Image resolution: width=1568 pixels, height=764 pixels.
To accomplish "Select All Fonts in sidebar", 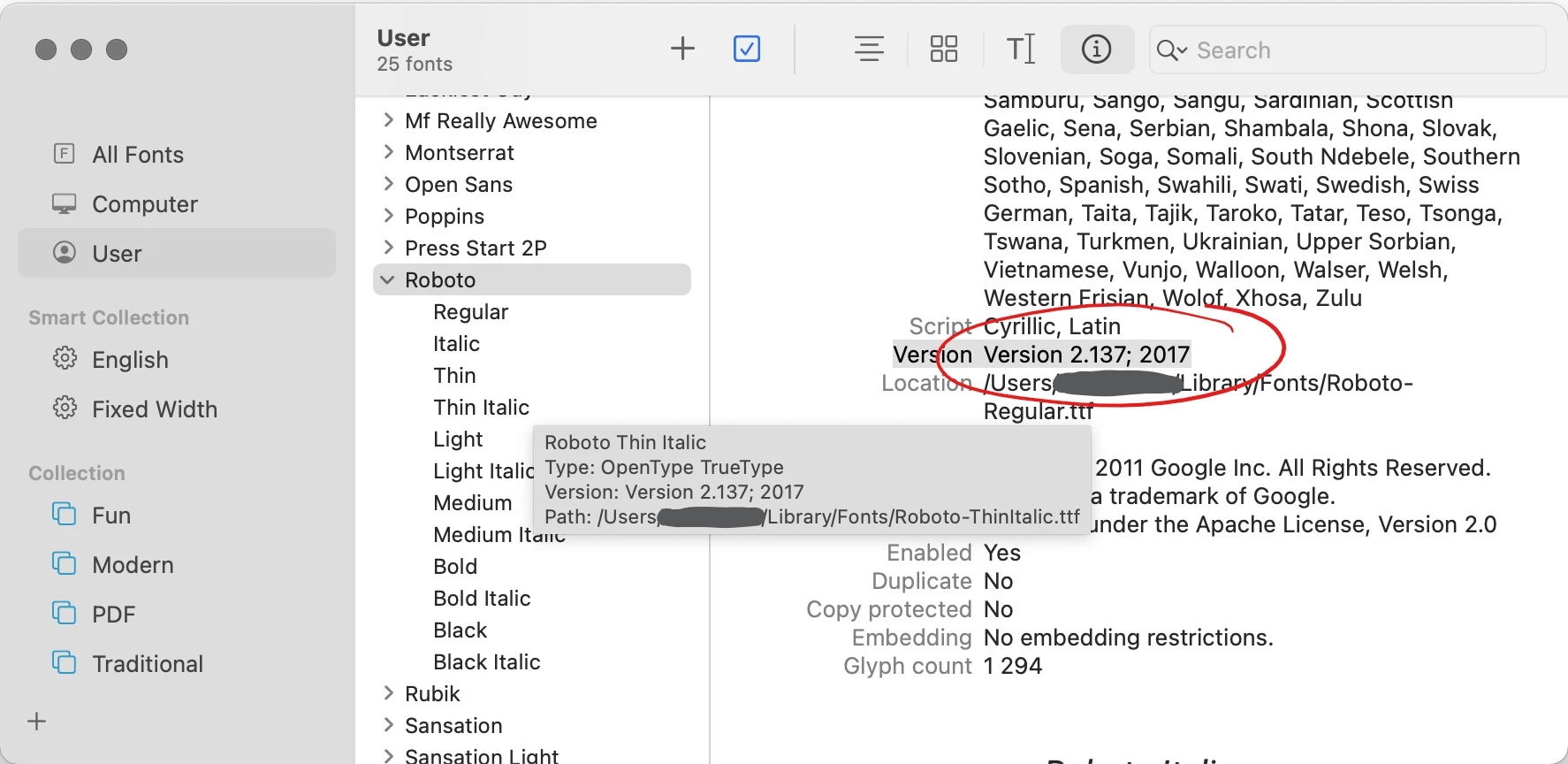I will pyautogui.click(x=177, y=155).
